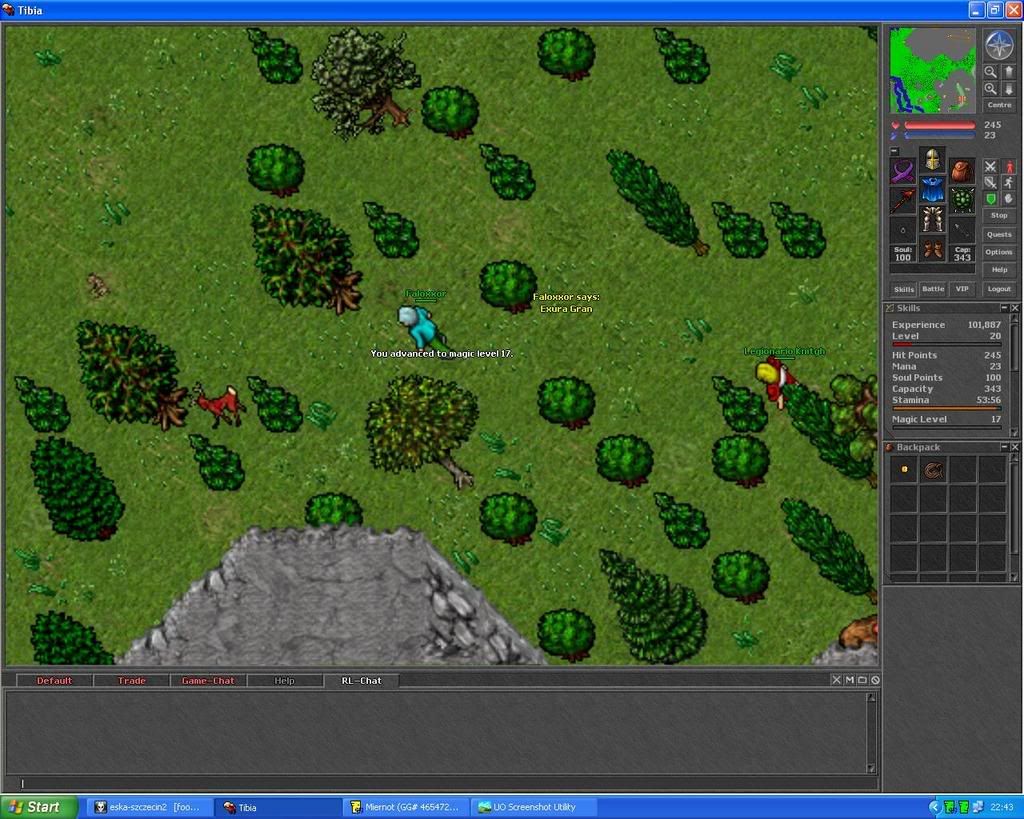
Task: Move minimap down one floor
Action: click(x=1009, y=88)
